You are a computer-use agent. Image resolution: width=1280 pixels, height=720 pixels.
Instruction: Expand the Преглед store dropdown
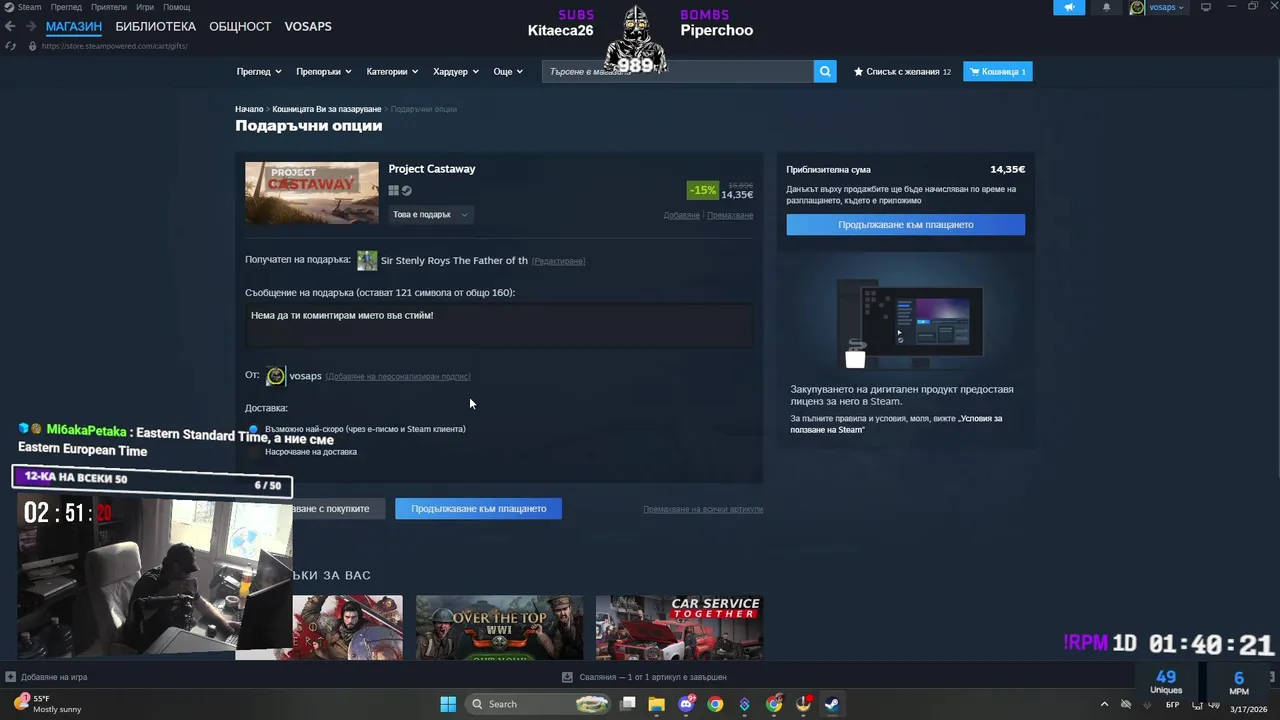[259, 72]
